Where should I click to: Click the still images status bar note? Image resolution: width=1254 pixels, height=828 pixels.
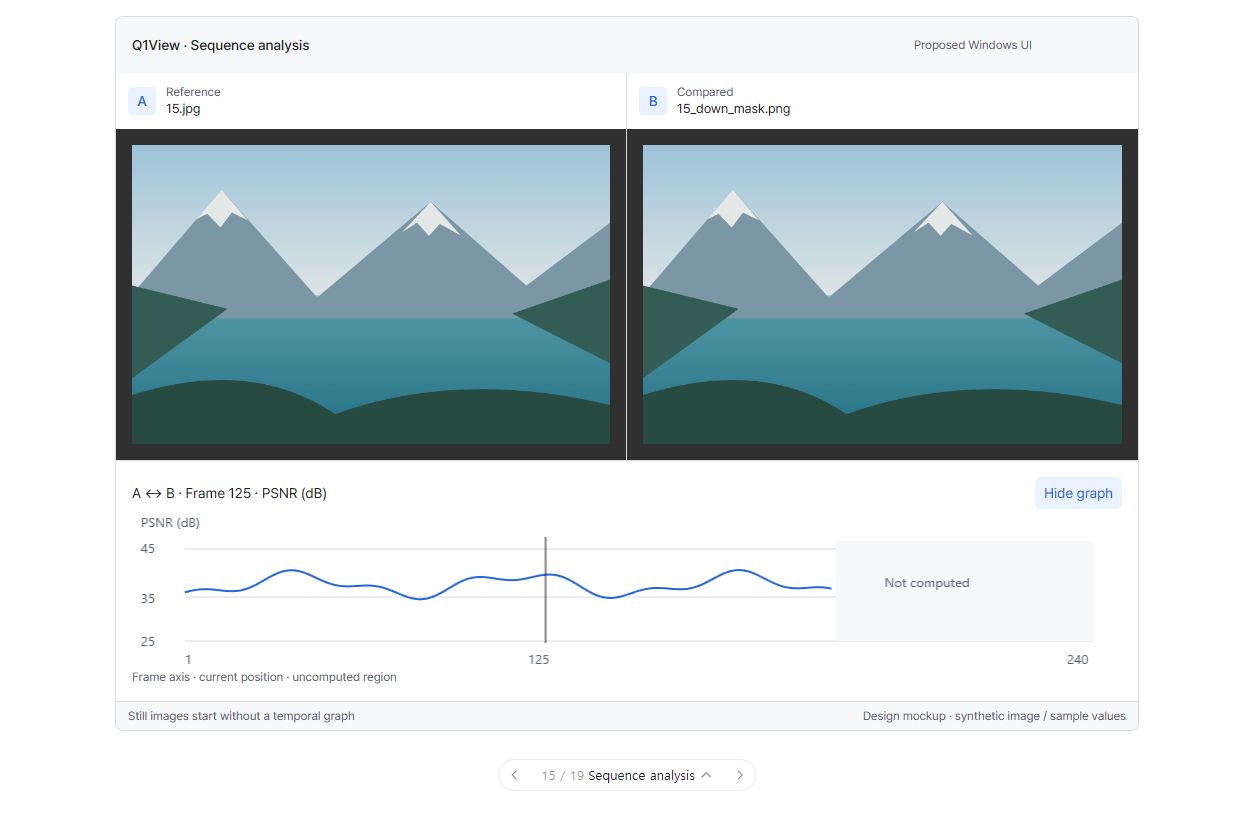click(x=241, y=716)
